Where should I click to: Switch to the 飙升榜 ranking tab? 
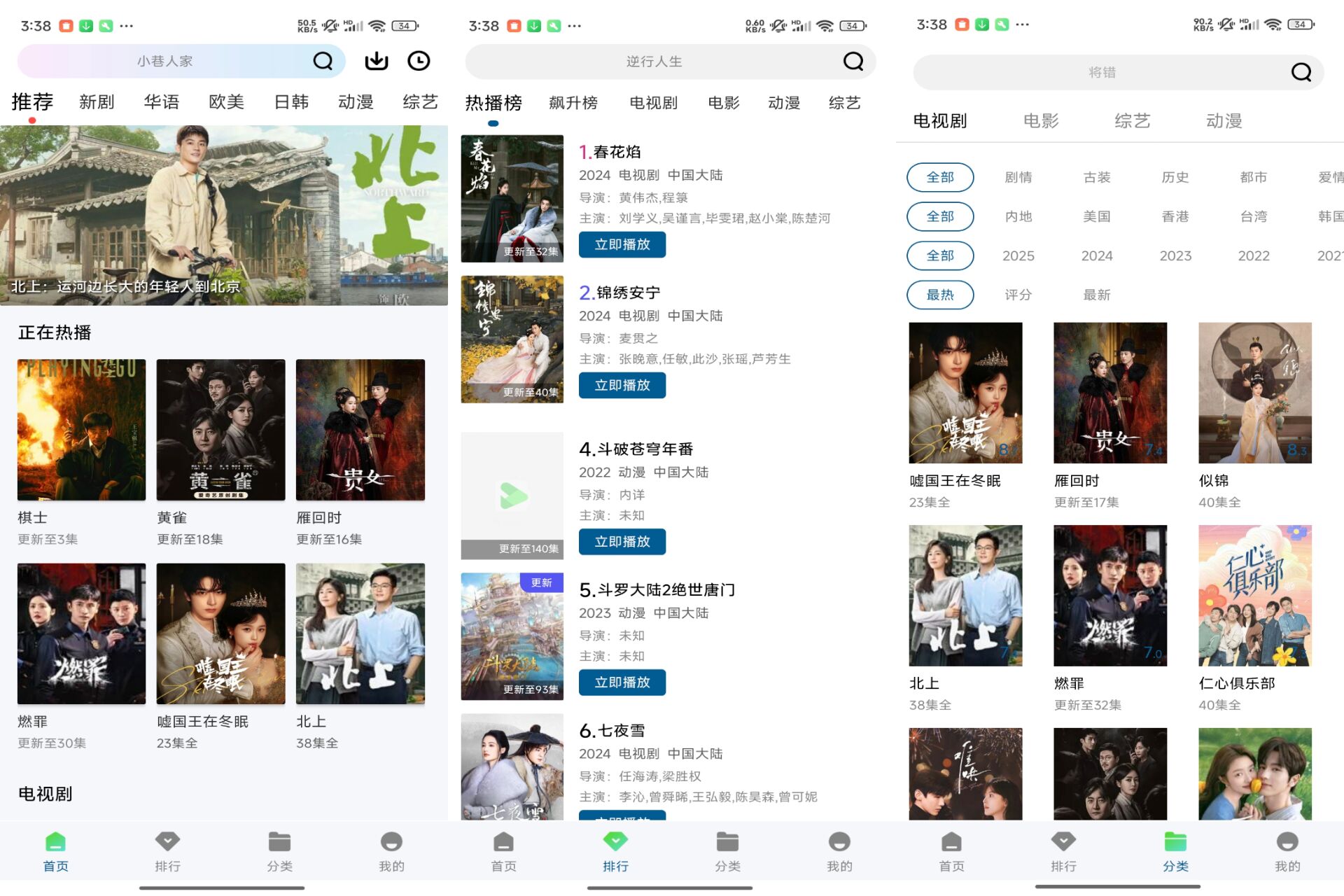tap(573, 103)
